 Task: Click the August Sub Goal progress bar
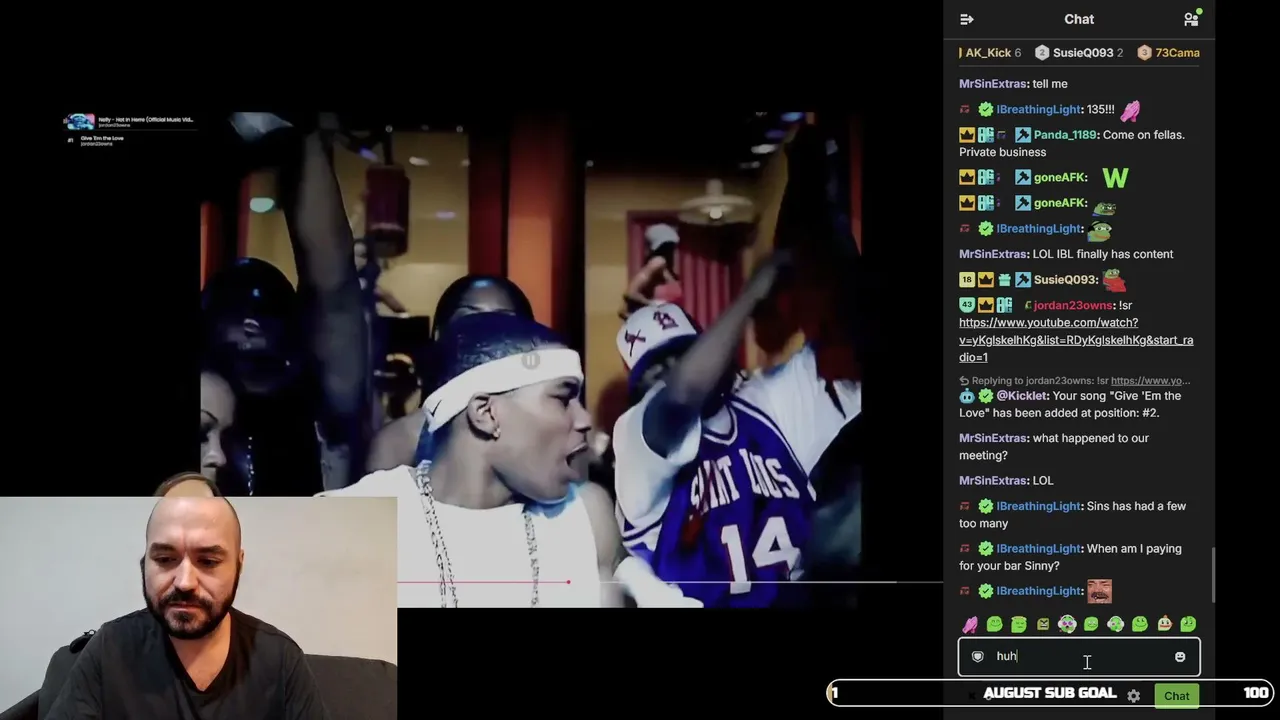[1050, 693]
